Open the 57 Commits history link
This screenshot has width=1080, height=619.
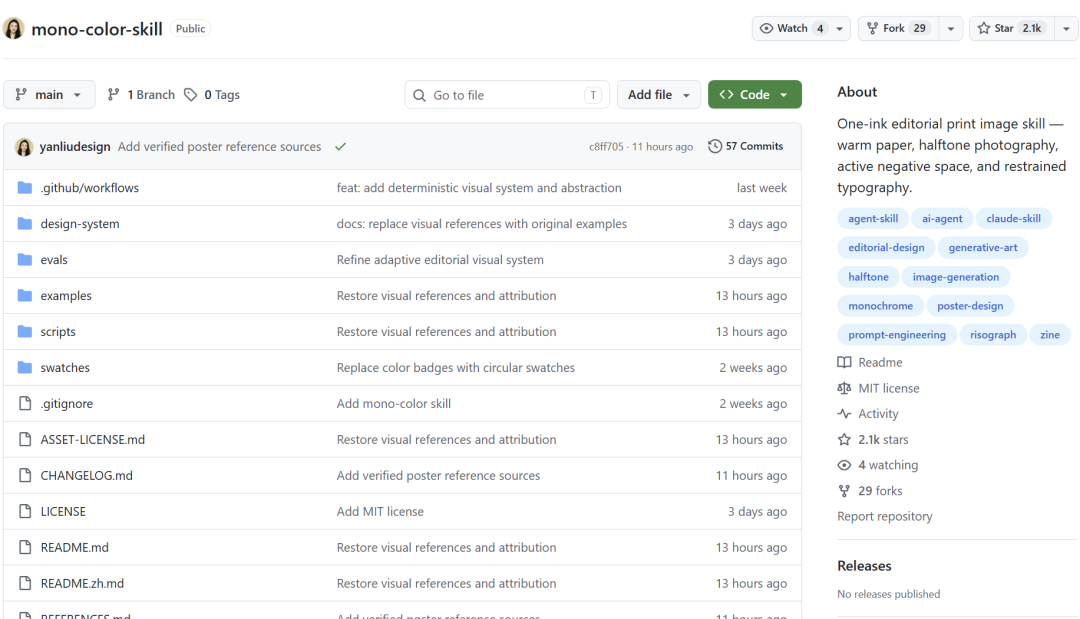pyautogui.click(x=746, y=147)
